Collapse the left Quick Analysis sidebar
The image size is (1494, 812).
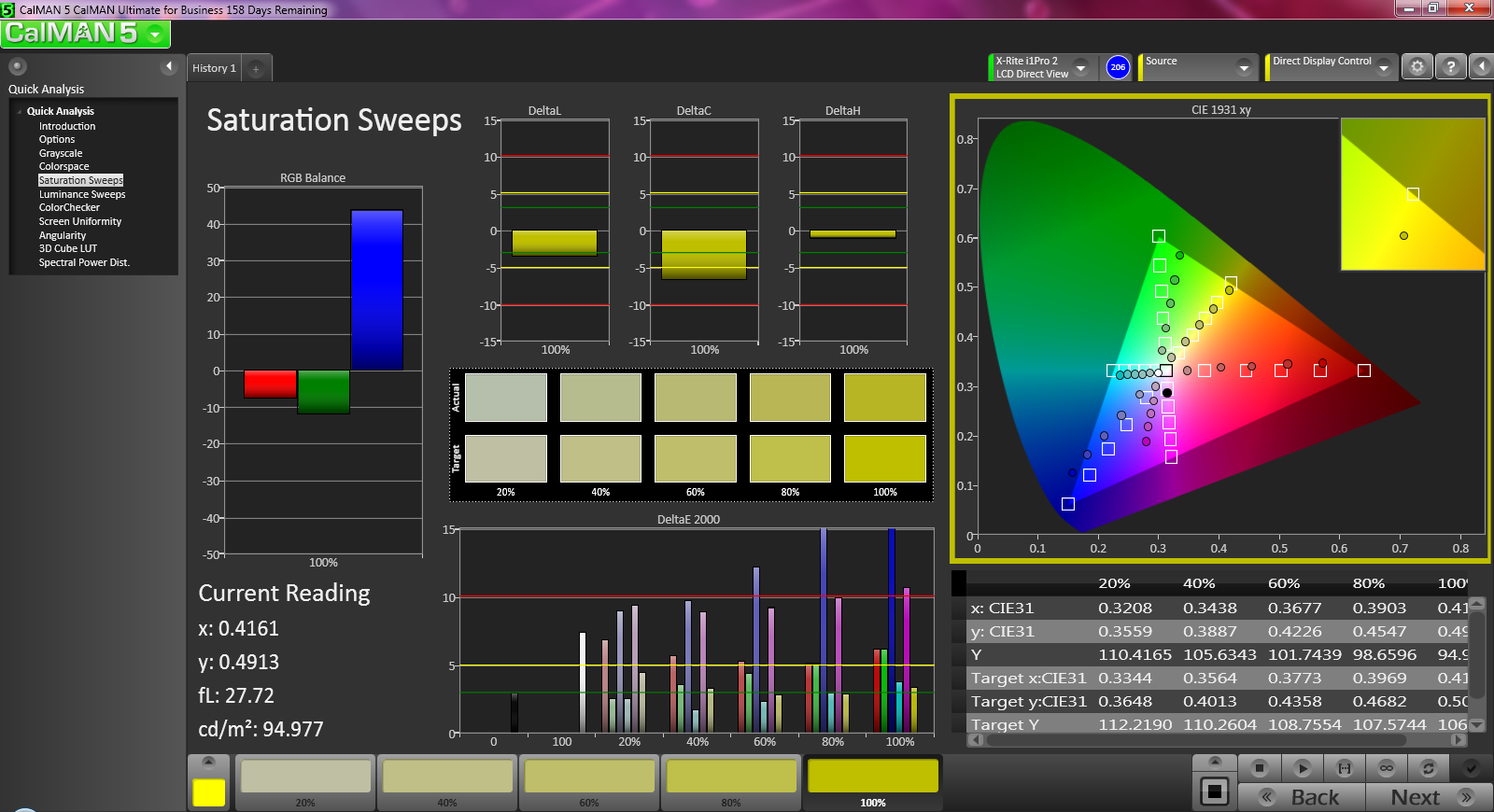pos(169,66)
